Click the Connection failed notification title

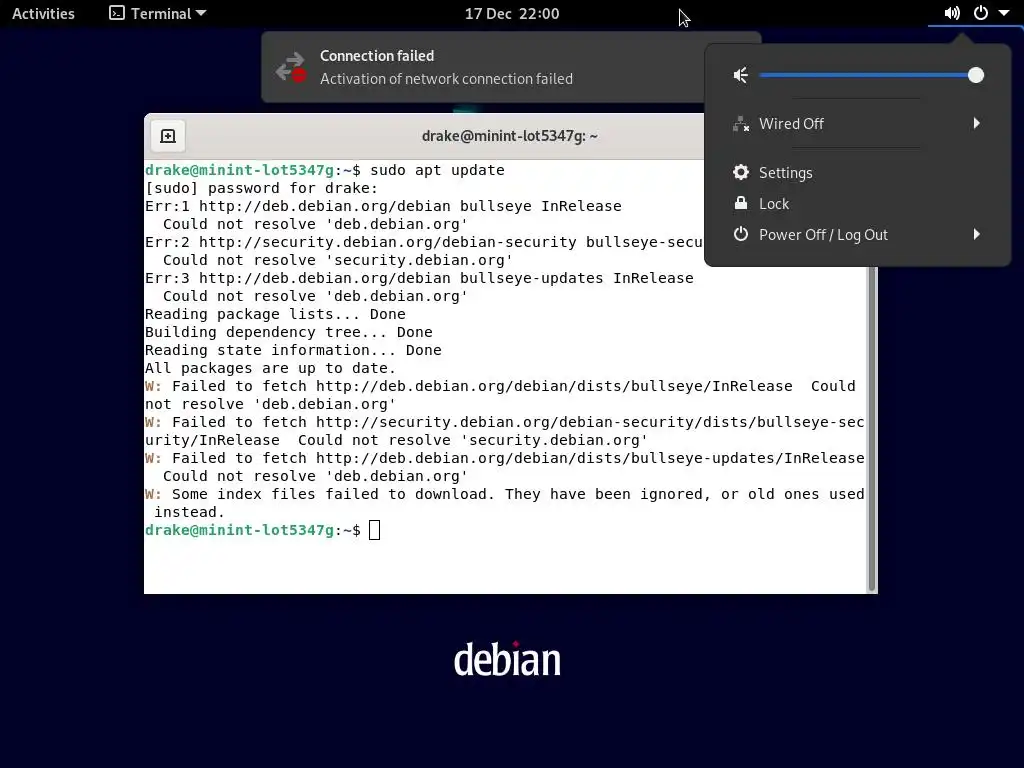[377, 56]
